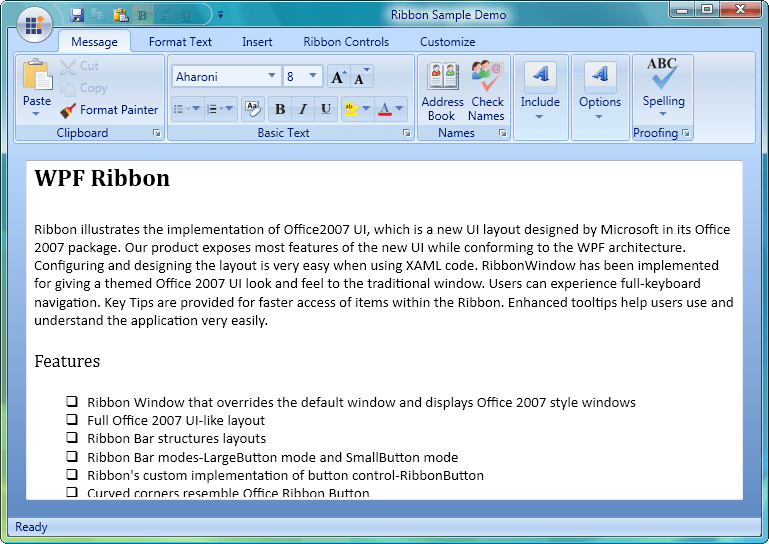
Task: Open the numbered list style dropdown
Action: pyautogui.click(x=229, y=108)
